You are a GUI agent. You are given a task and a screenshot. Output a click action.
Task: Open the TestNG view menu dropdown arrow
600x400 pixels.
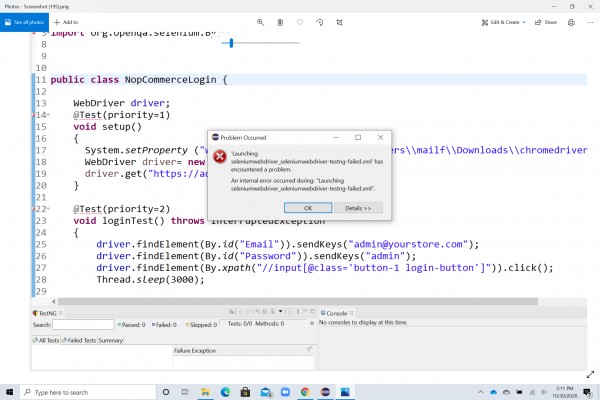coord(280,312)
